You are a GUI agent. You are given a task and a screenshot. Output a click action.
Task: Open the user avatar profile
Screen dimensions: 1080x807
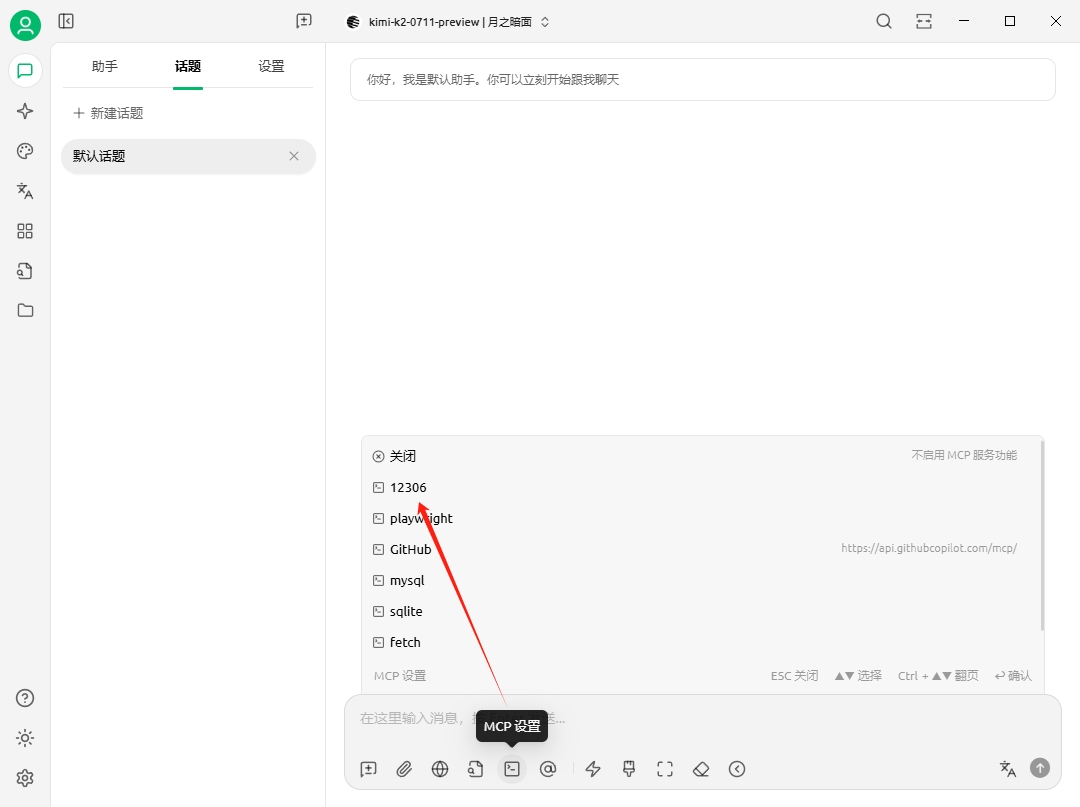click(25, 25)
